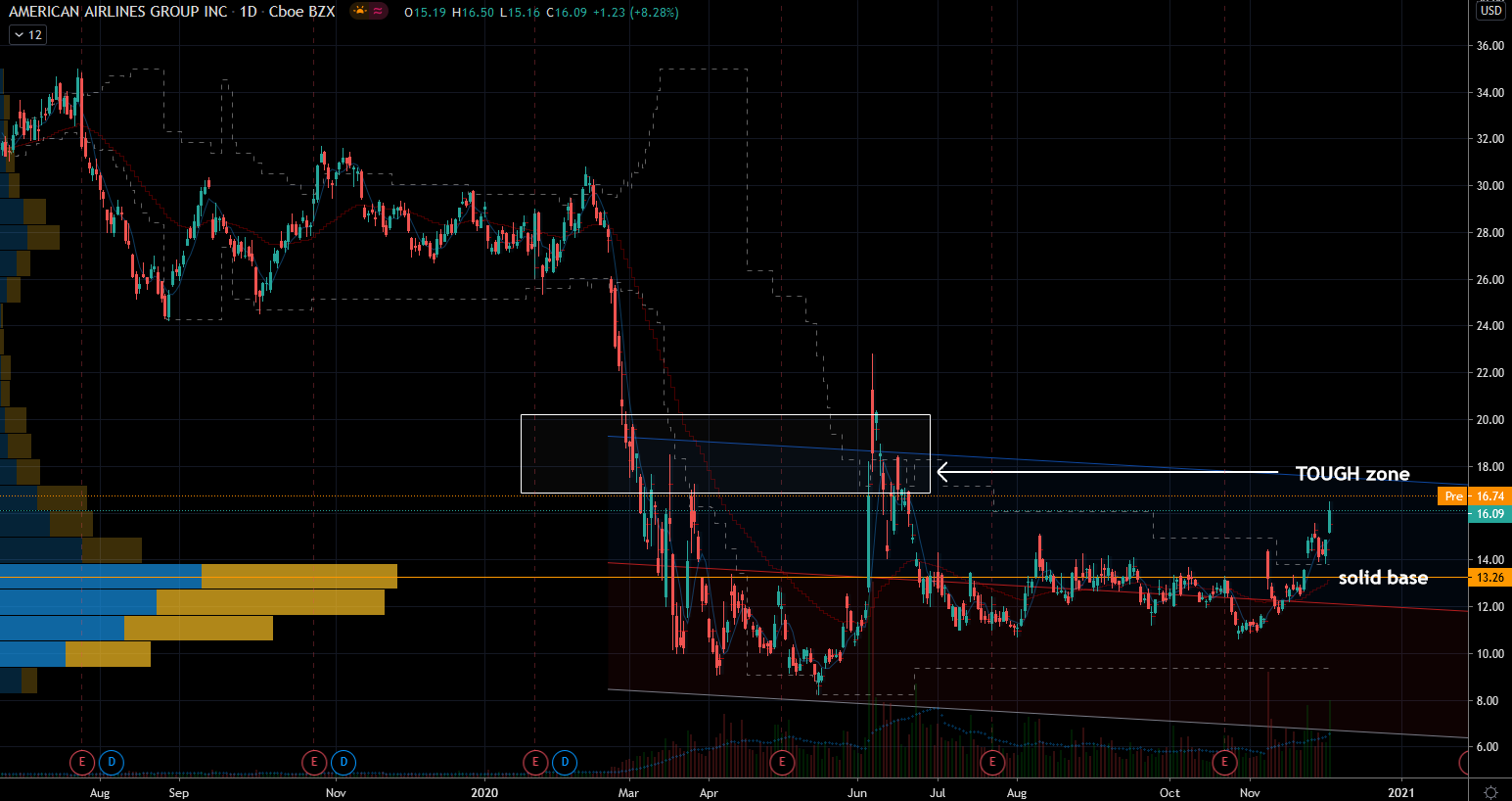This screenshot has width=1512, height=801.
Task: Click the Jun label on the time axis
Action: [857, 793]
